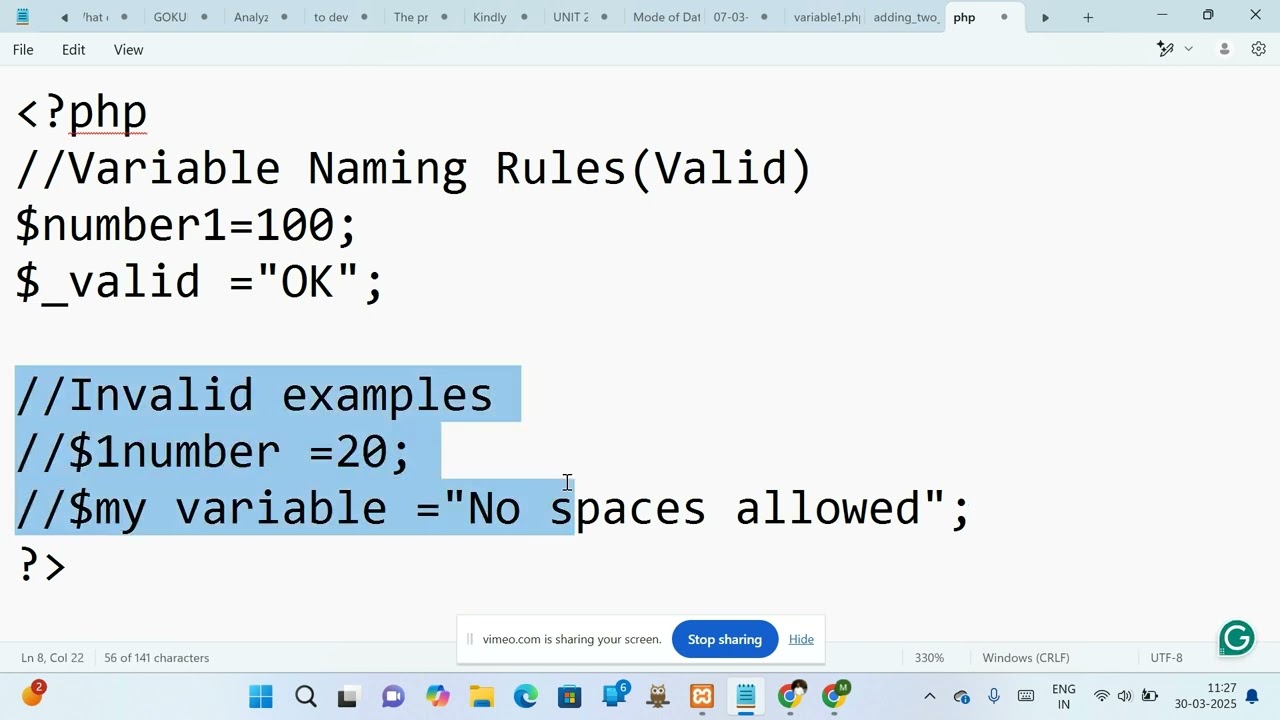Image resolution: width=1280 pixels, height=720 pixels.
Task: Click the orange widget icon with badge 2
Action: coord(32,694)
